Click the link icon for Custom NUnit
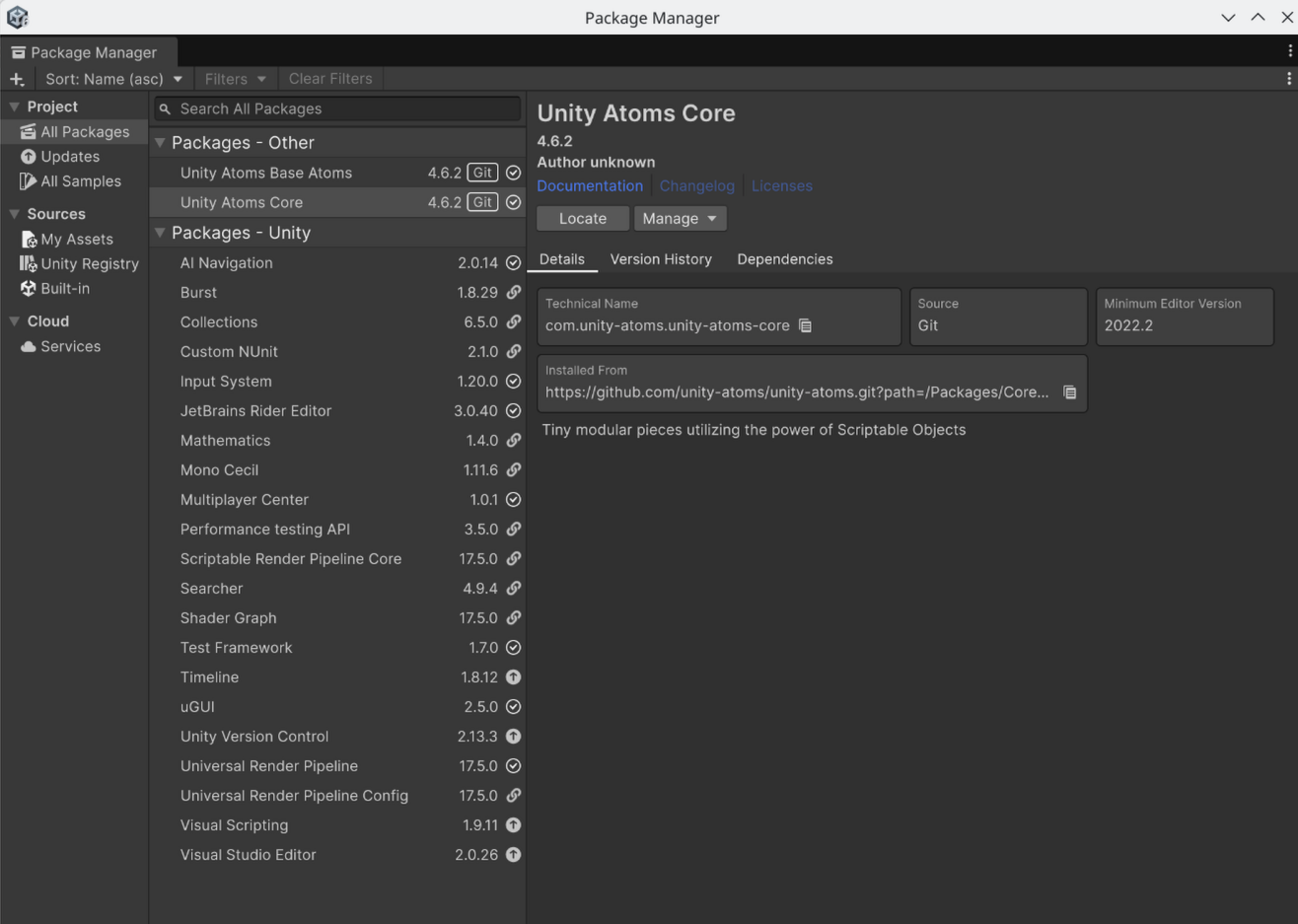The height and width of the screenshot is (924, 1298). pyautogui.click(x=513, y=352)
